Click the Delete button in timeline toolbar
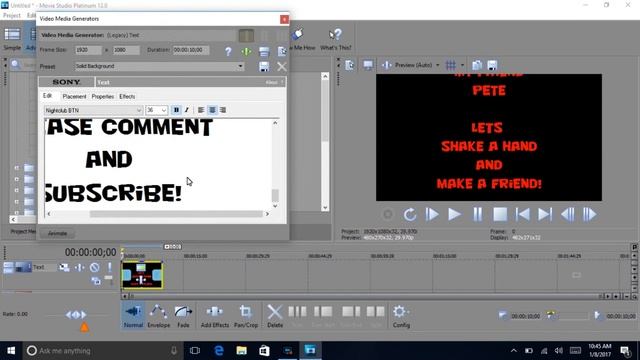 click(275, 316)
